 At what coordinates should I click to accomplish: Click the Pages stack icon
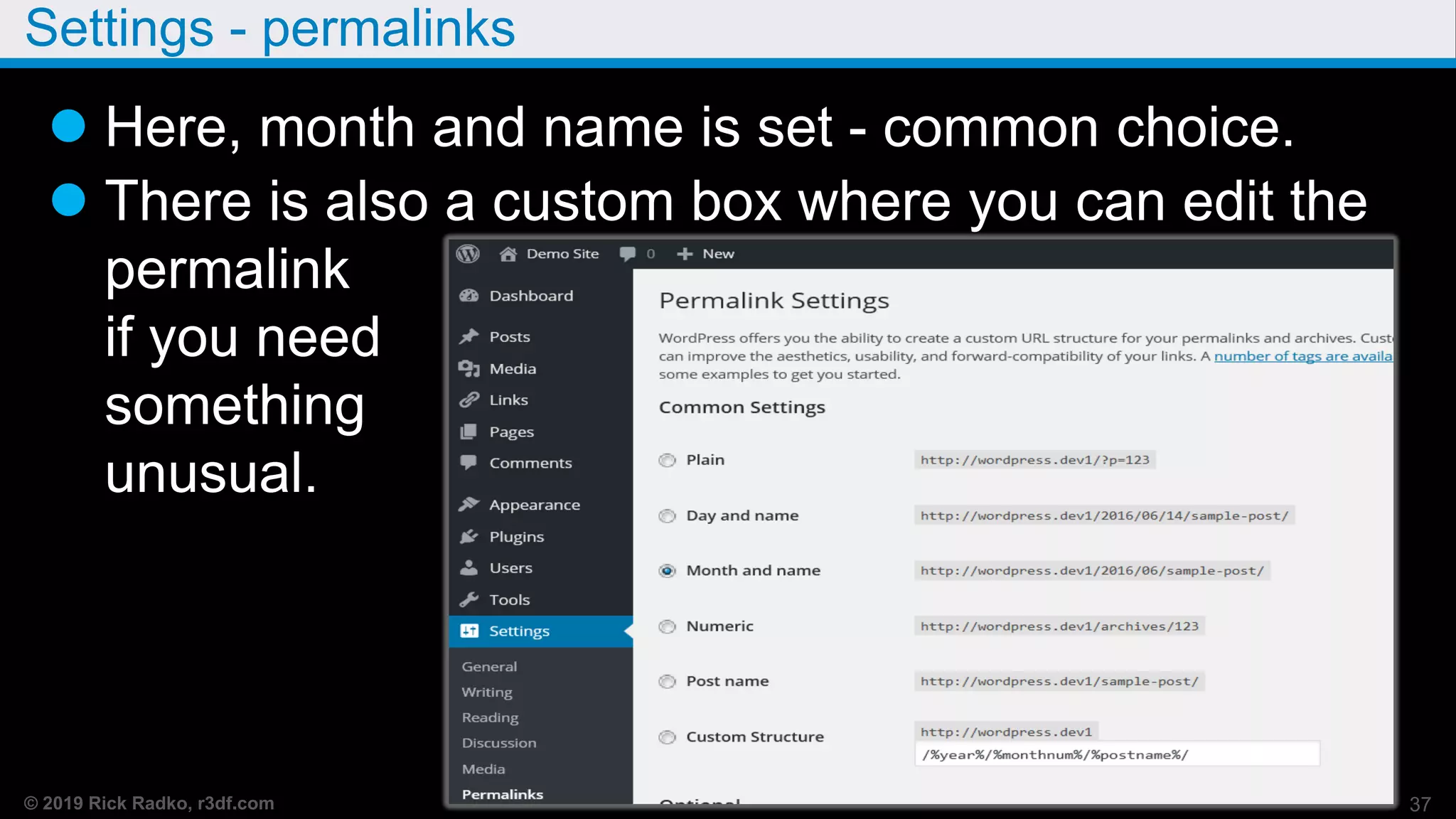coord(469,432)
